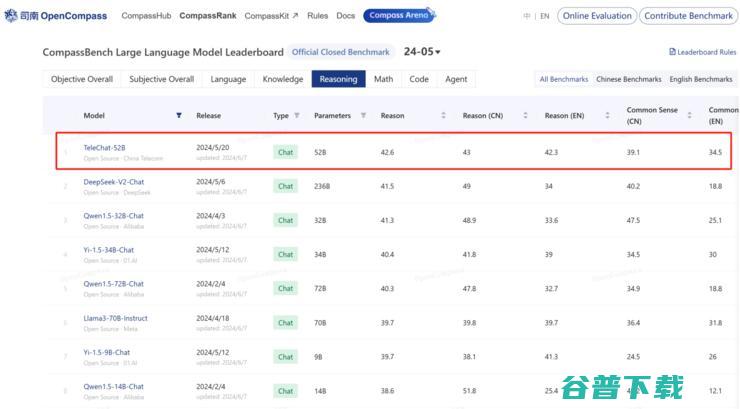Viewport: 740px width, 409px height.
Task: Switch language to EN
Action: 545,16
